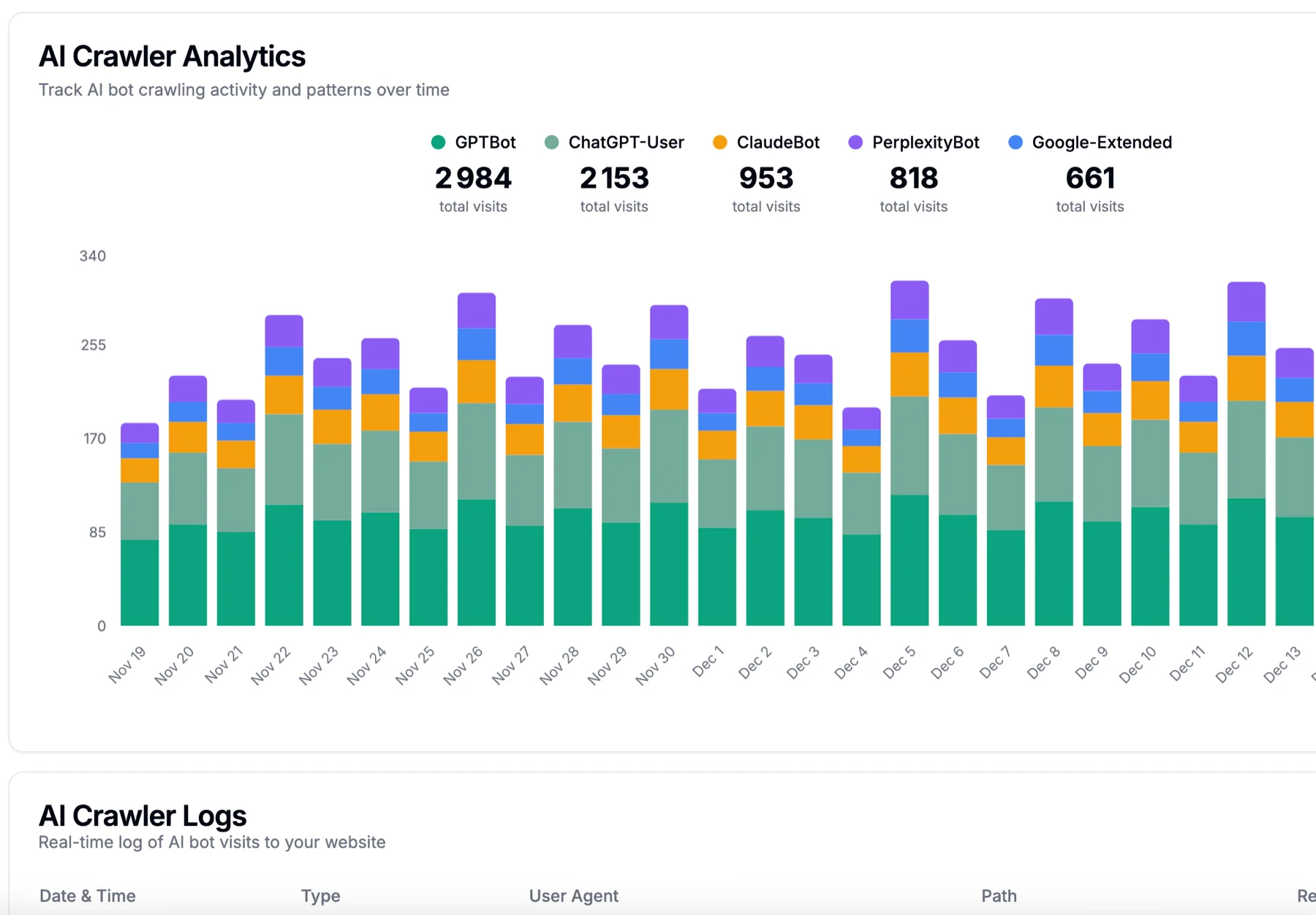1316x915 pixels.
Task: Click the User Agent column header
Action: click(x=573, y=896)
